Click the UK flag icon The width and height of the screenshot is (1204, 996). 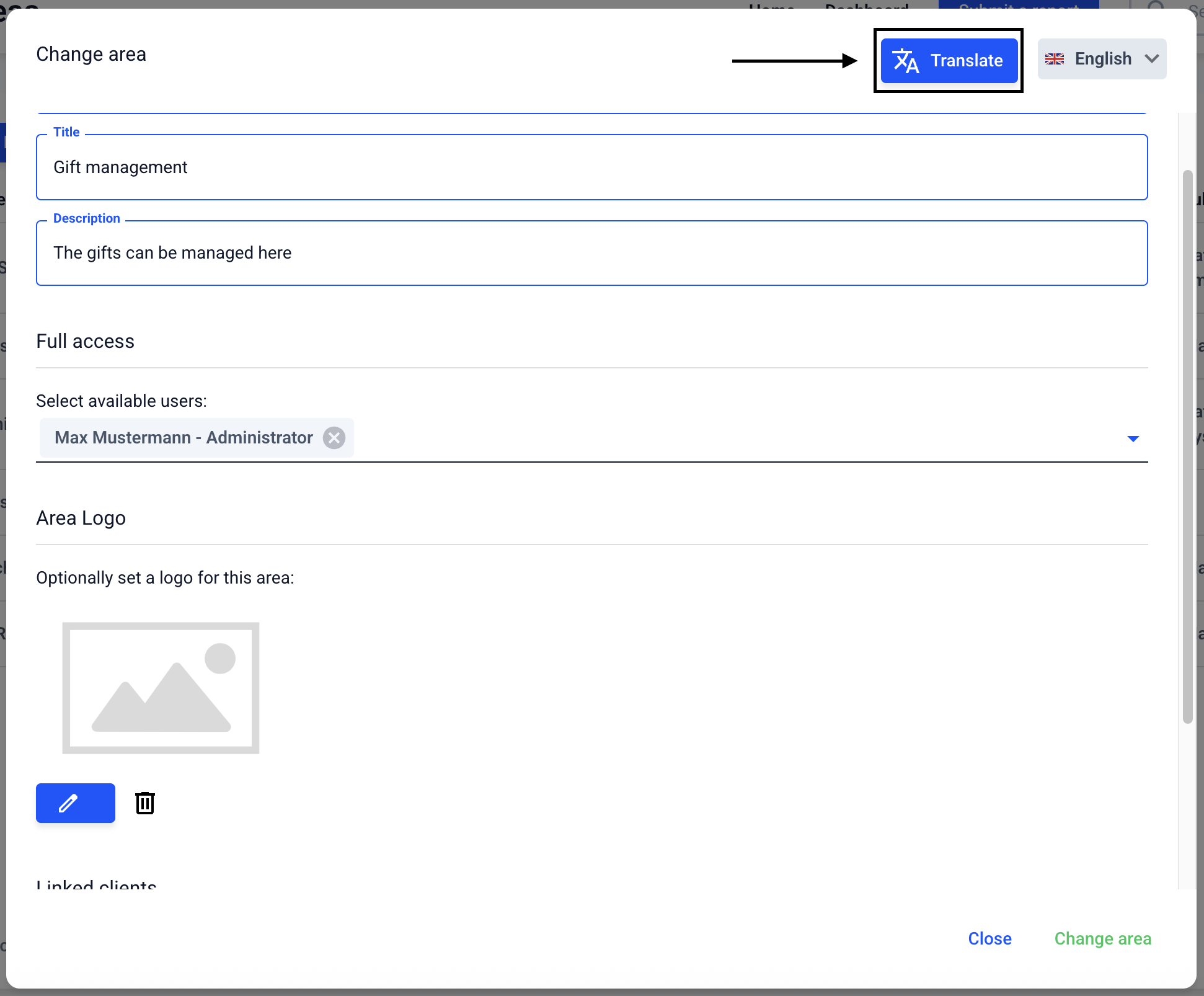(x=1054, y=59)
